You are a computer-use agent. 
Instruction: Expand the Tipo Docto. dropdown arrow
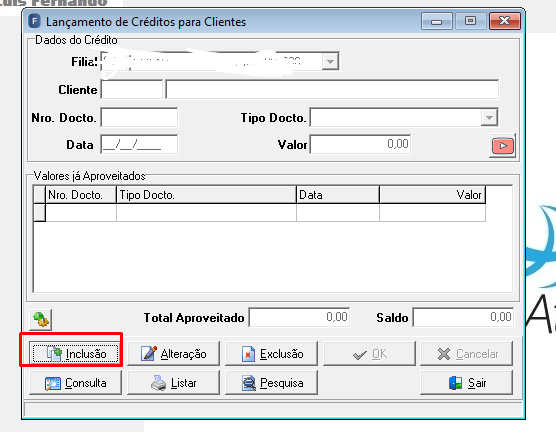tap(489, 117)
